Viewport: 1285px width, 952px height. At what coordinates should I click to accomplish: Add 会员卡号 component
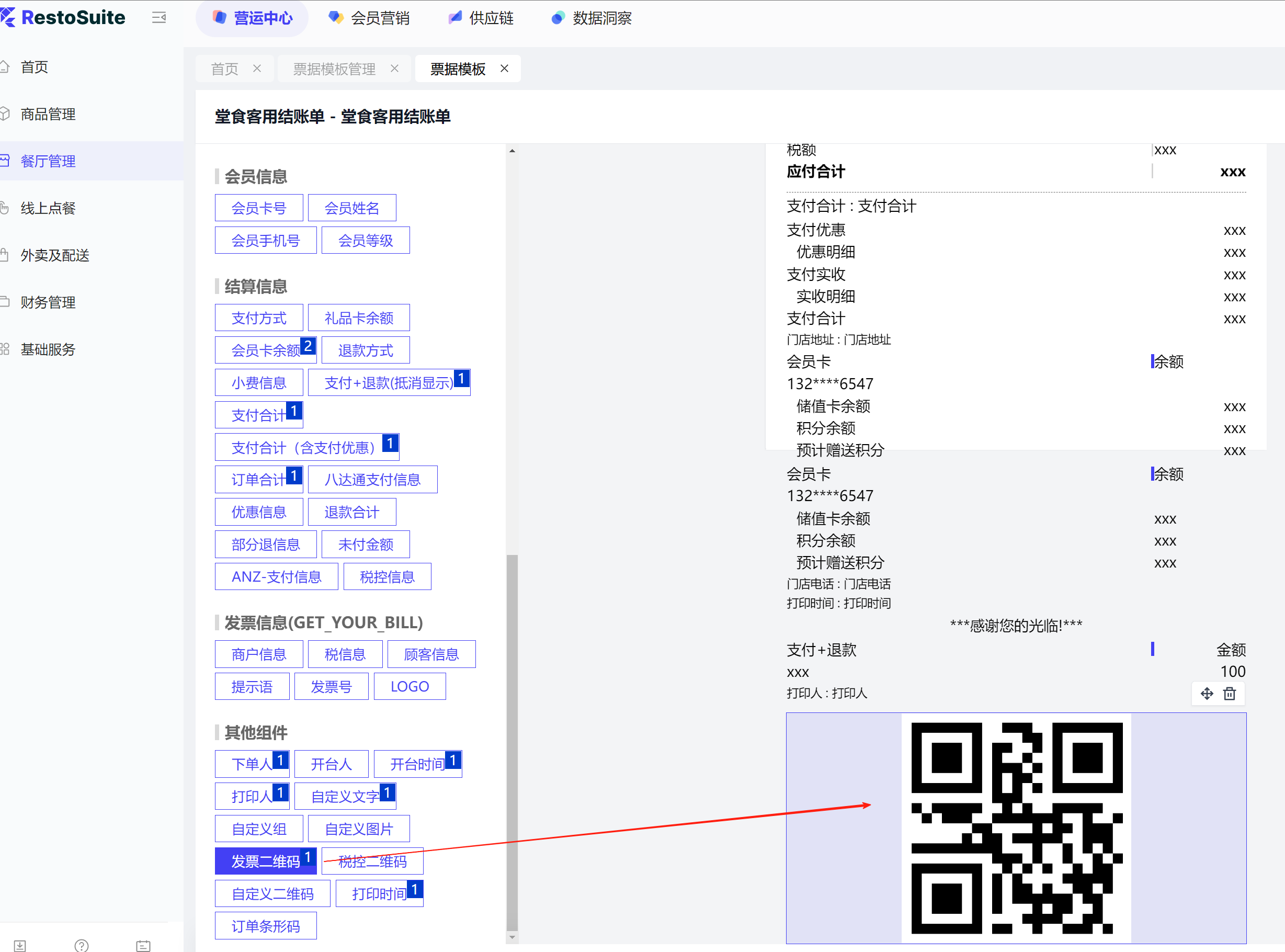coord(259,208)
